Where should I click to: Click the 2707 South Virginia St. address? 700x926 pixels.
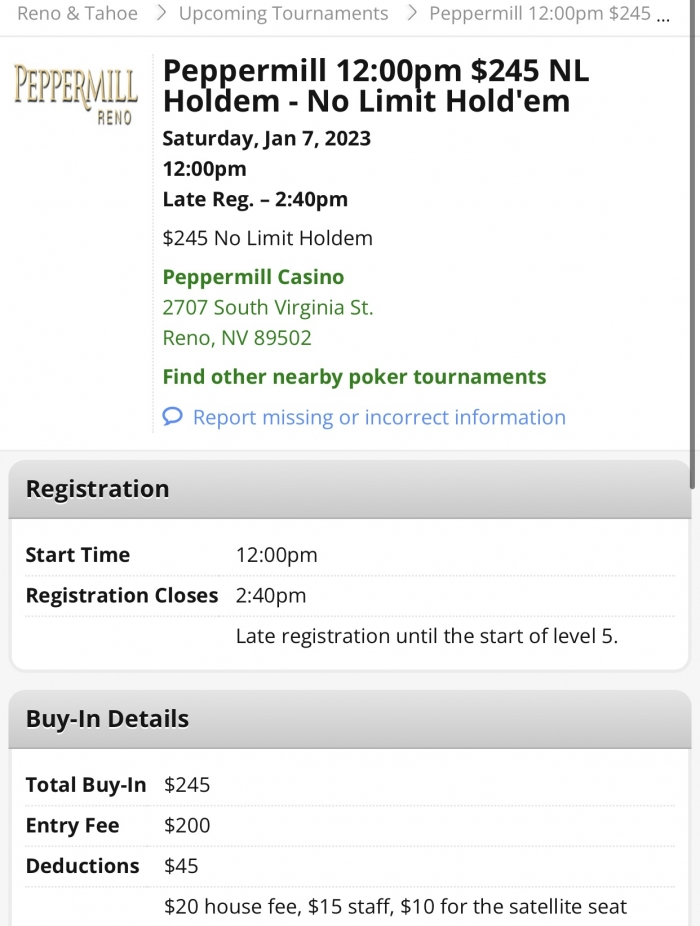click(268, 308)
